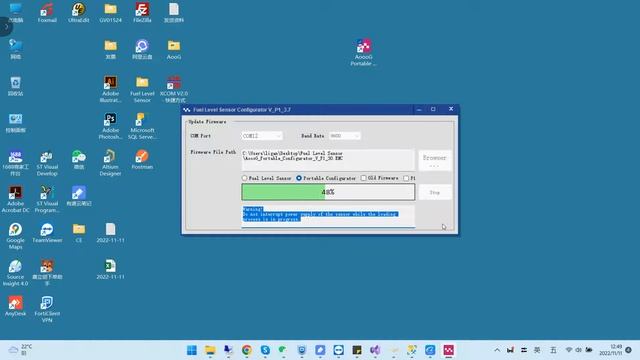Open the ST Visual Programmer shortcut
Image resolution: width=640 pixels, height=360 pixels.
click(x=47, y=199)
